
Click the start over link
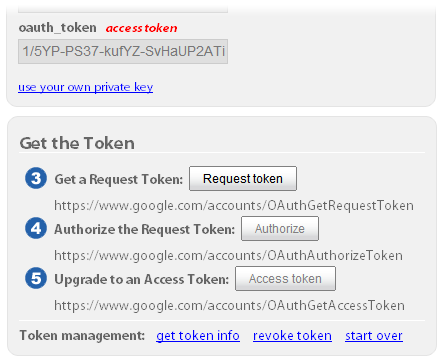[x=374, y=336]
